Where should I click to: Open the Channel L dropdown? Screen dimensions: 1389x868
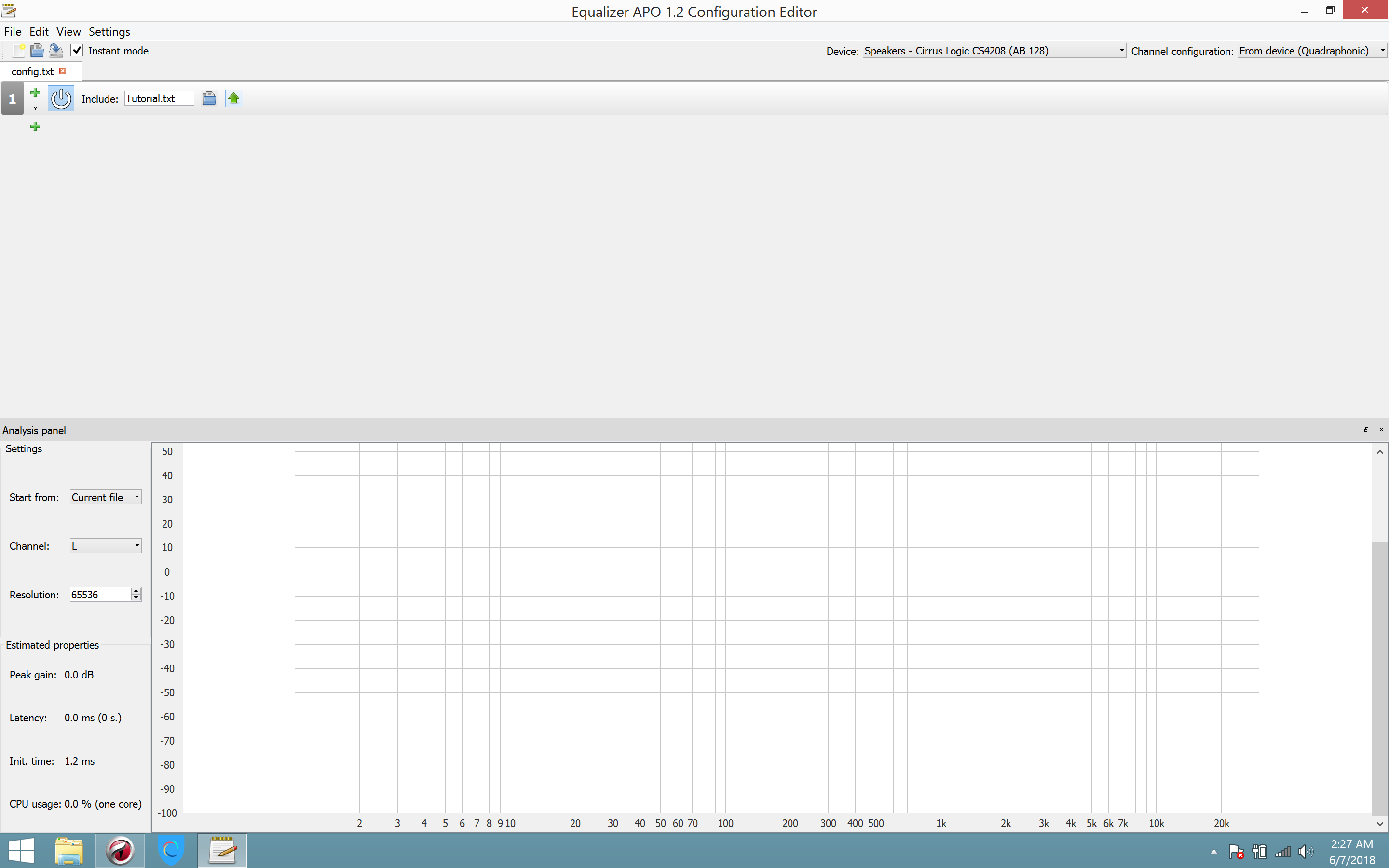pos(106,546)
